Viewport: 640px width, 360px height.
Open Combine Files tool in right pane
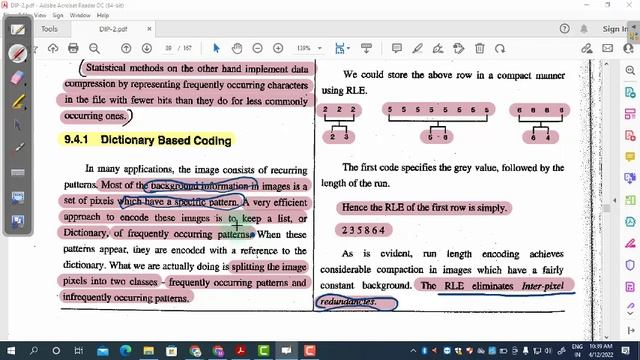pyautogui.click(x=630, y=178)
